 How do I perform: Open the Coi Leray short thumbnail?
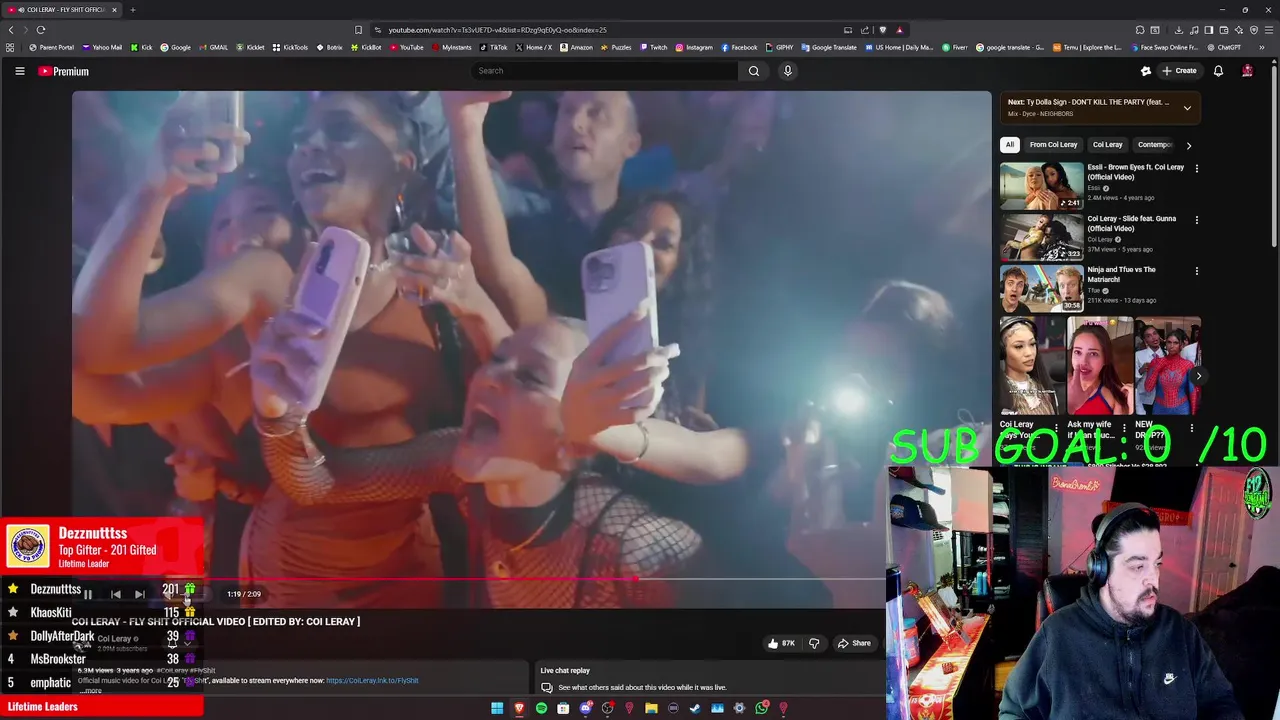(1032, 366)
